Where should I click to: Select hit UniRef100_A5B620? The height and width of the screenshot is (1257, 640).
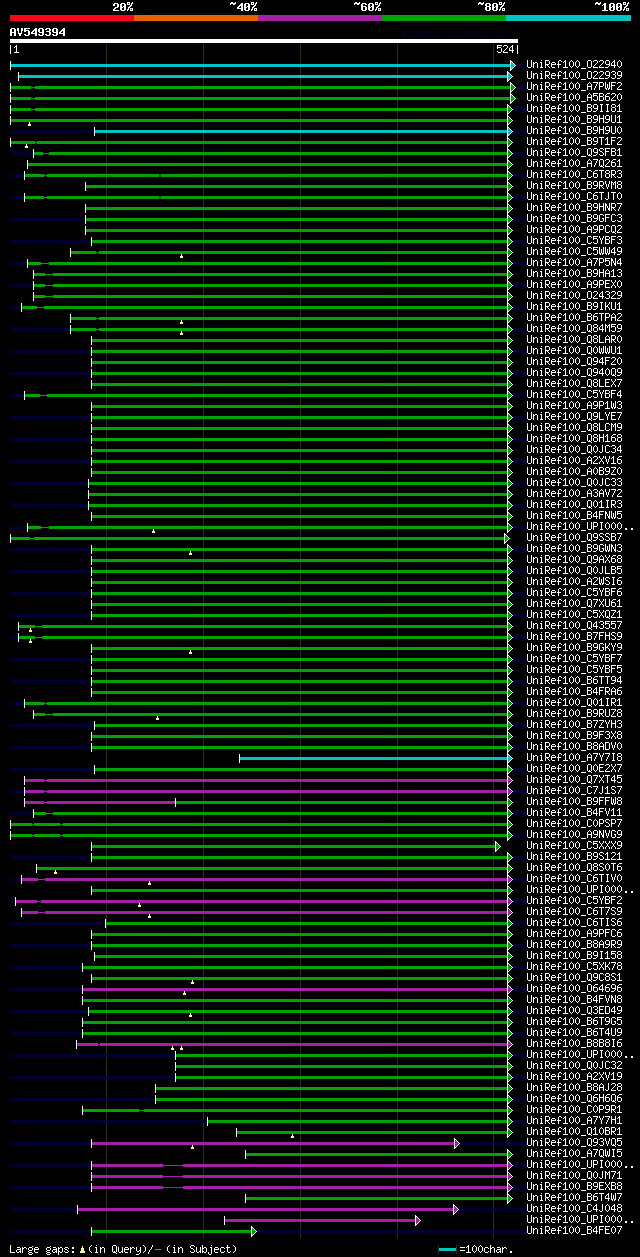tap(574, 98)
